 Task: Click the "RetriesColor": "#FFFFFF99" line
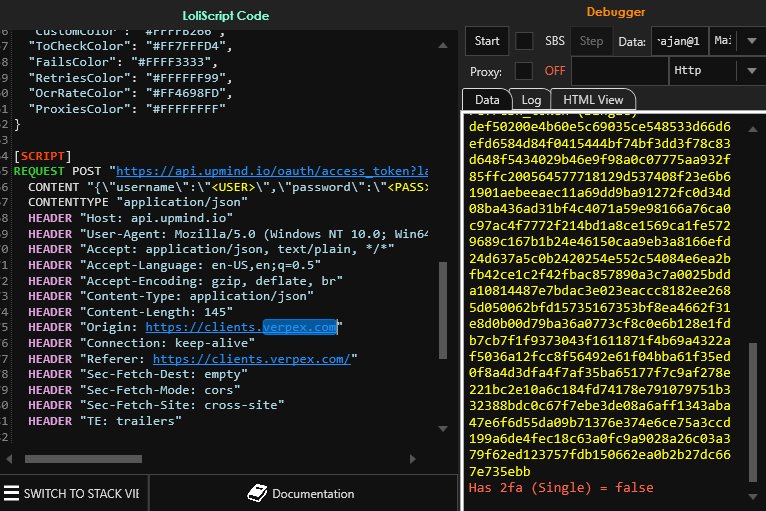(x=130, y=78)
